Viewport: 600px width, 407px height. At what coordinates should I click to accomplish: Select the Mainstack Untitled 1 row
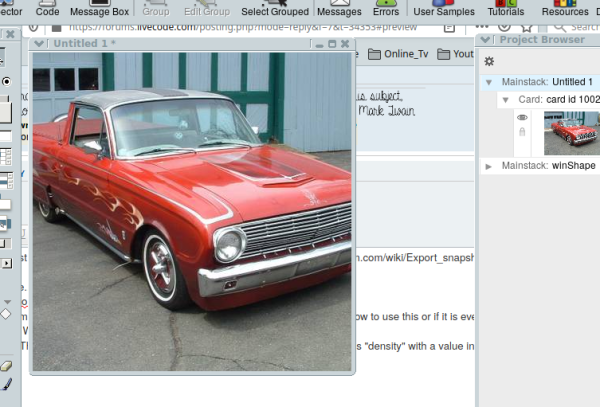pos(547,82)
